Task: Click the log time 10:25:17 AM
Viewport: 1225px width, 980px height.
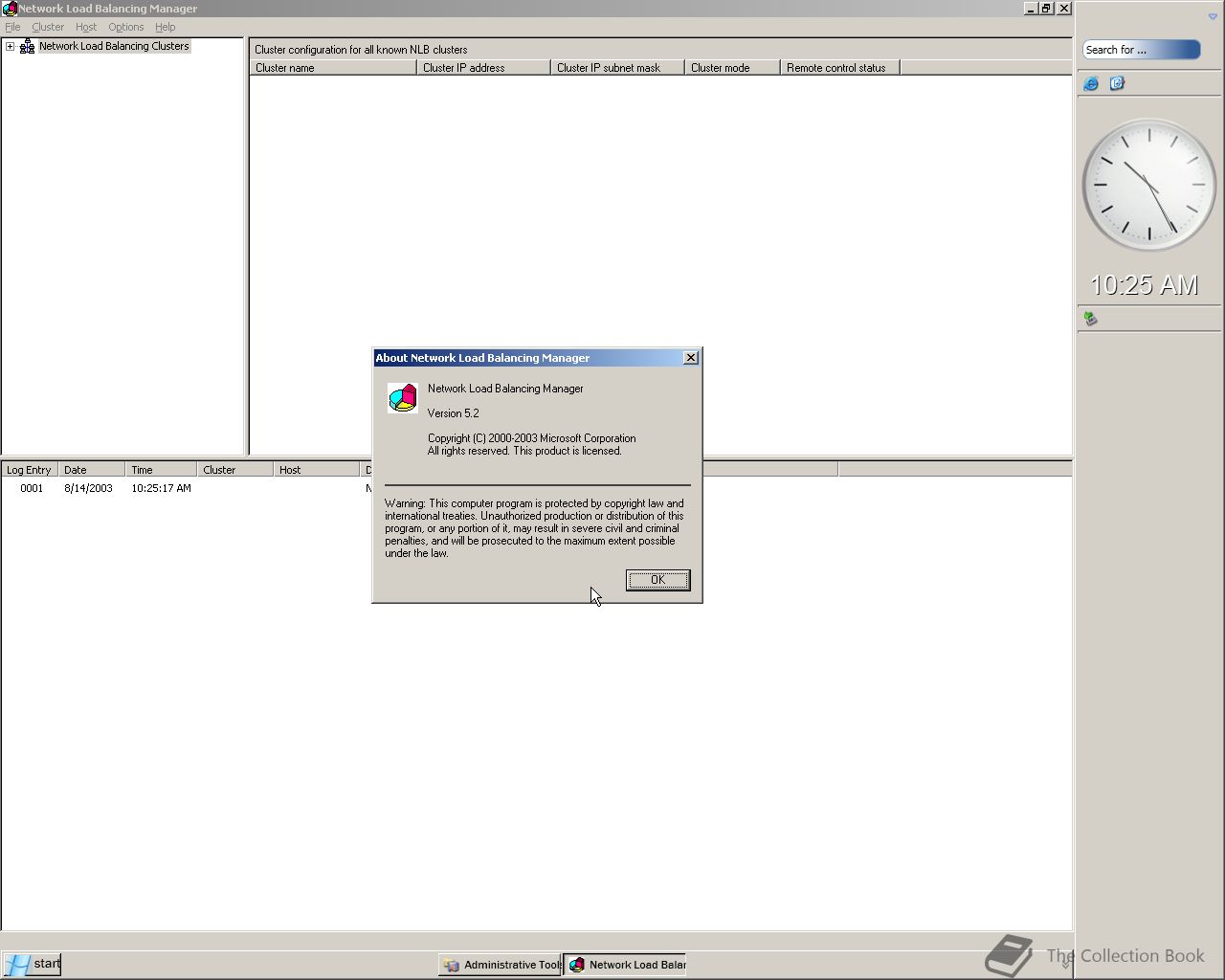Action: click(161, 488)
